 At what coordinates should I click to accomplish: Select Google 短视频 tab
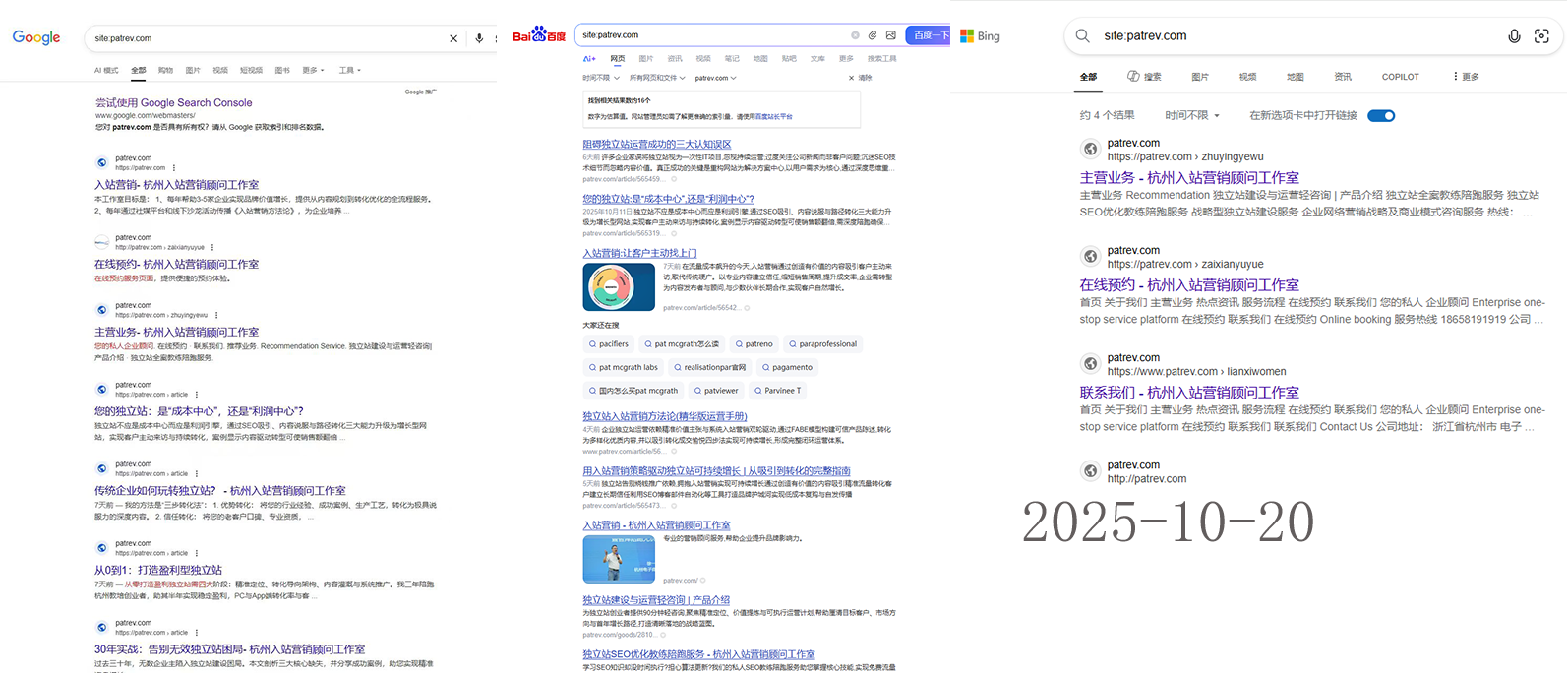tap(251, 71)
